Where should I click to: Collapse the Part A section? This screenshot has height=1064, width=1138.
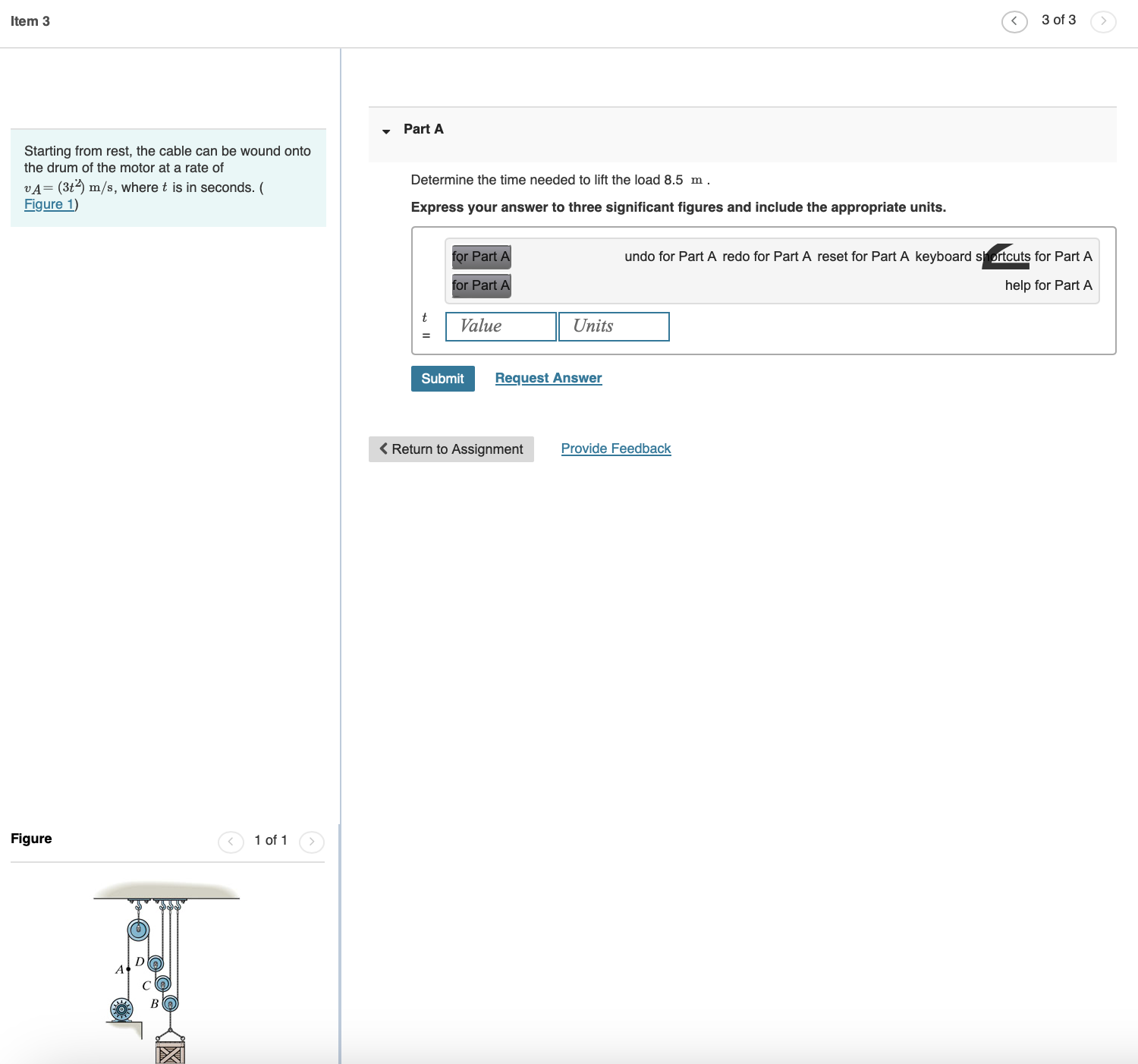pos(386,131)
